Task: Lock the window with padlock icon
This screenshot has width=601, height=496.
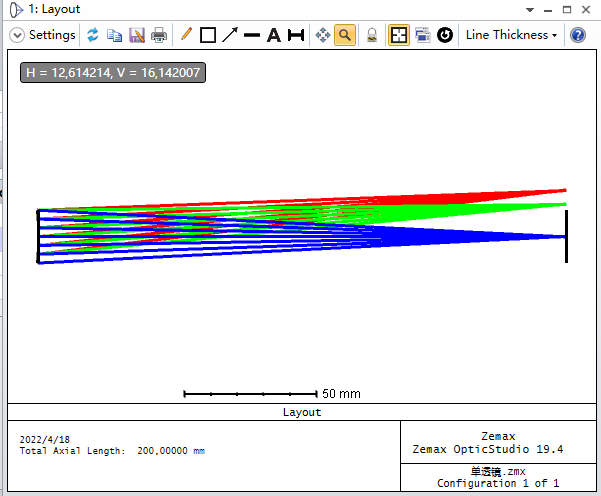Action: tap(372, 35)
